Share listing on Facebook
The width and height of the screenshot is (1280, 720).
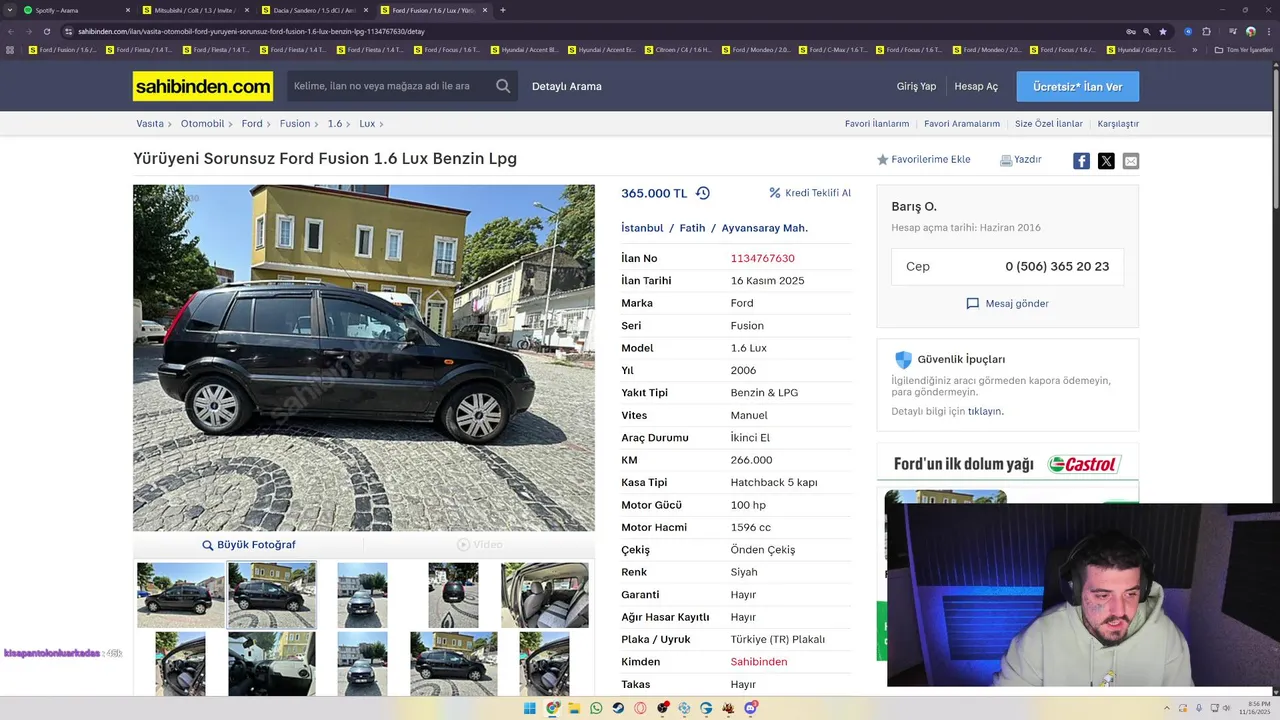pyautogui.click(x=1081, y=161)
